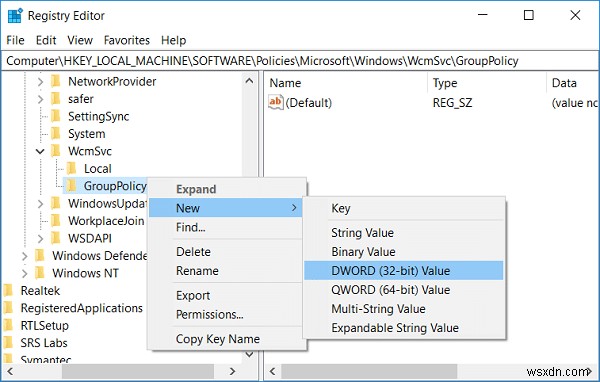Expand the Windows Defender key
Screen dimensions: 600x382
tap(24, 256)
